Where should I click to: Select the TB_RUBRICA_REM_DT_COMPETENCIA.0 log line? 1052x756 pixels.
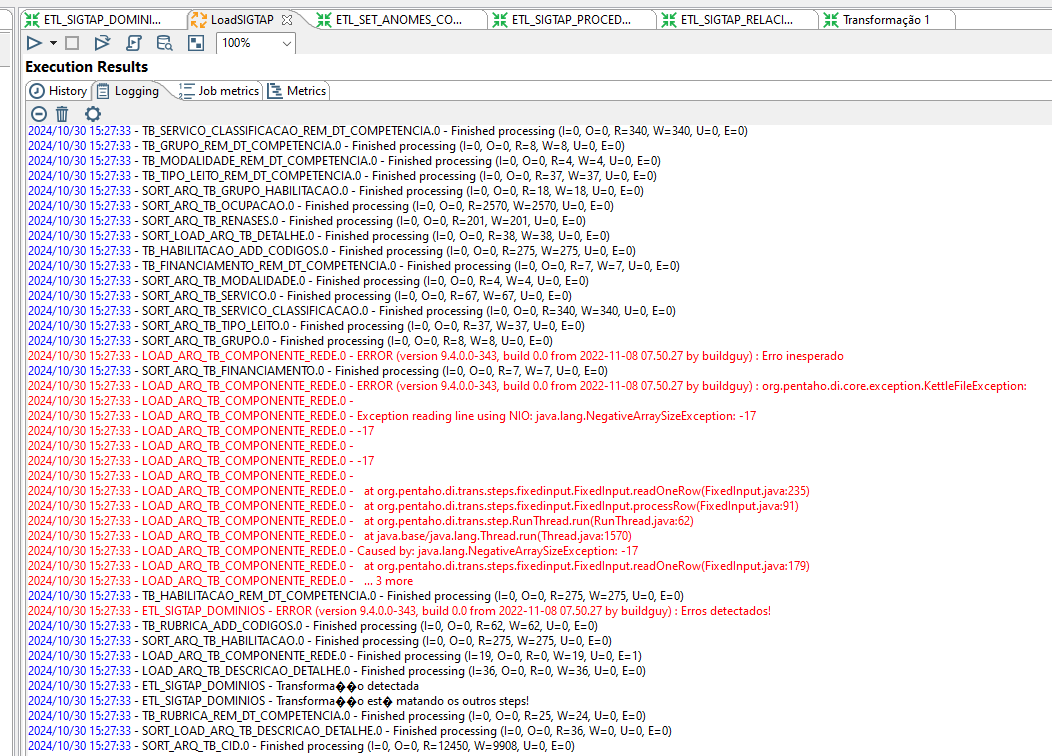337,716
